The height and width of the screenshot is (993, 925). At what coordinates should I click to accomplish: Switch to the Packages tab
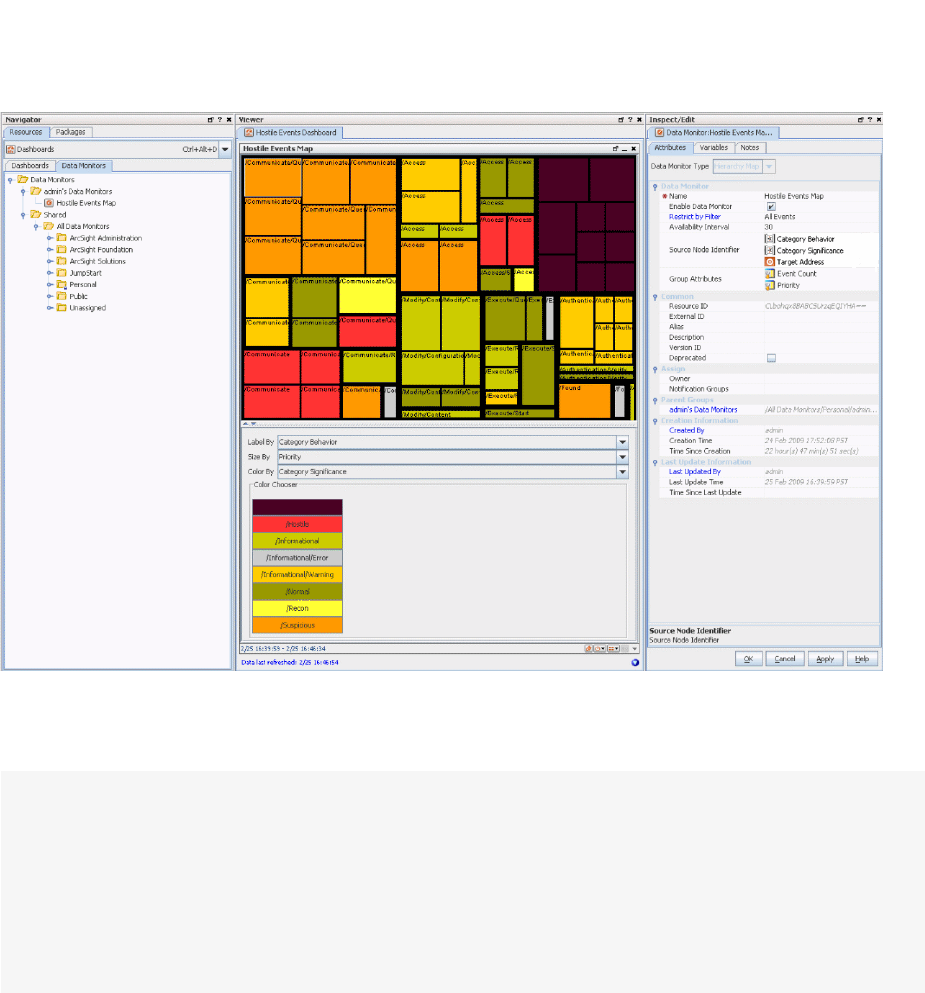pyautogui.click(x=70, y=132)
